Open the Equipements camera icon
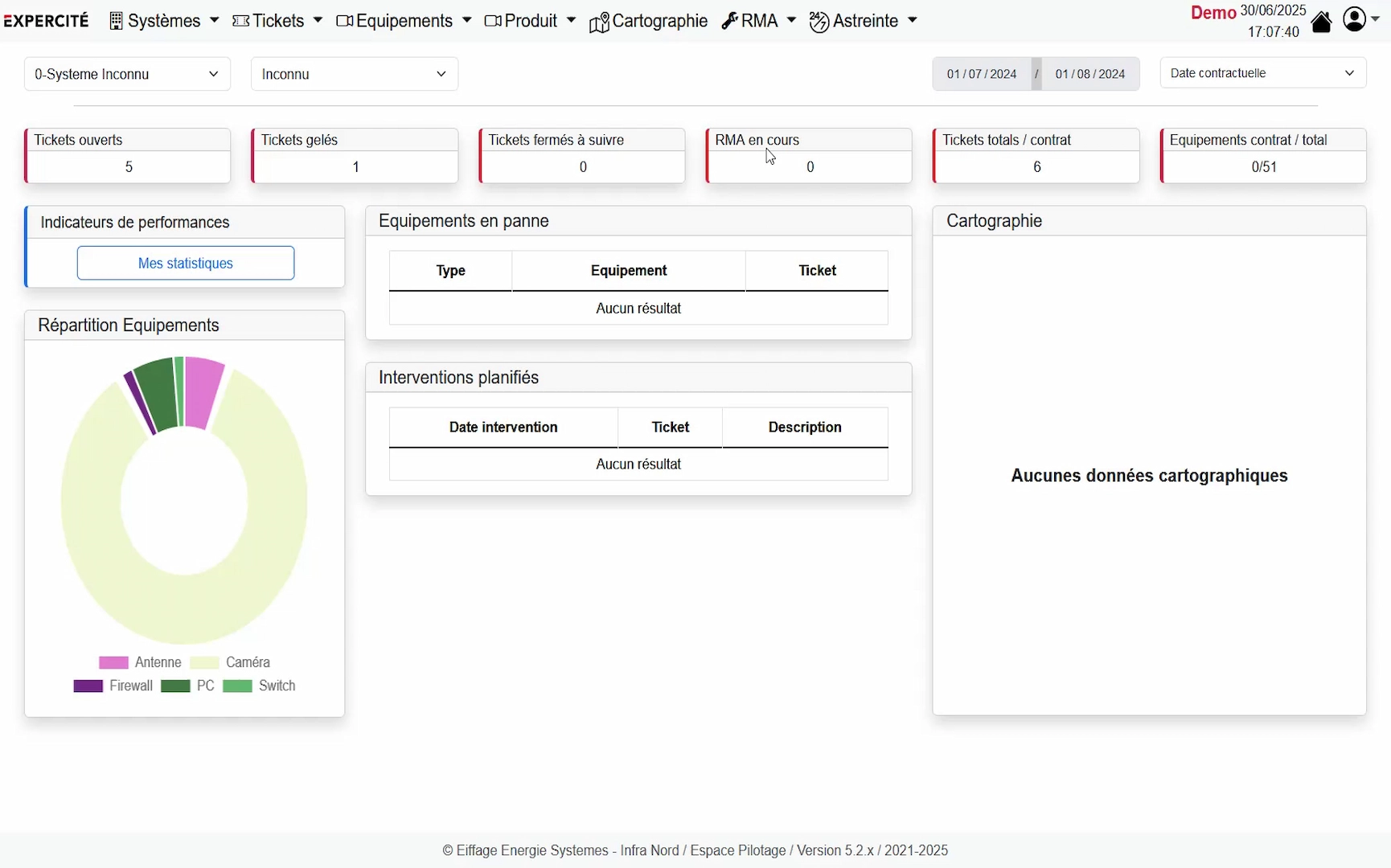1391x868 pixels. (346, 21)
